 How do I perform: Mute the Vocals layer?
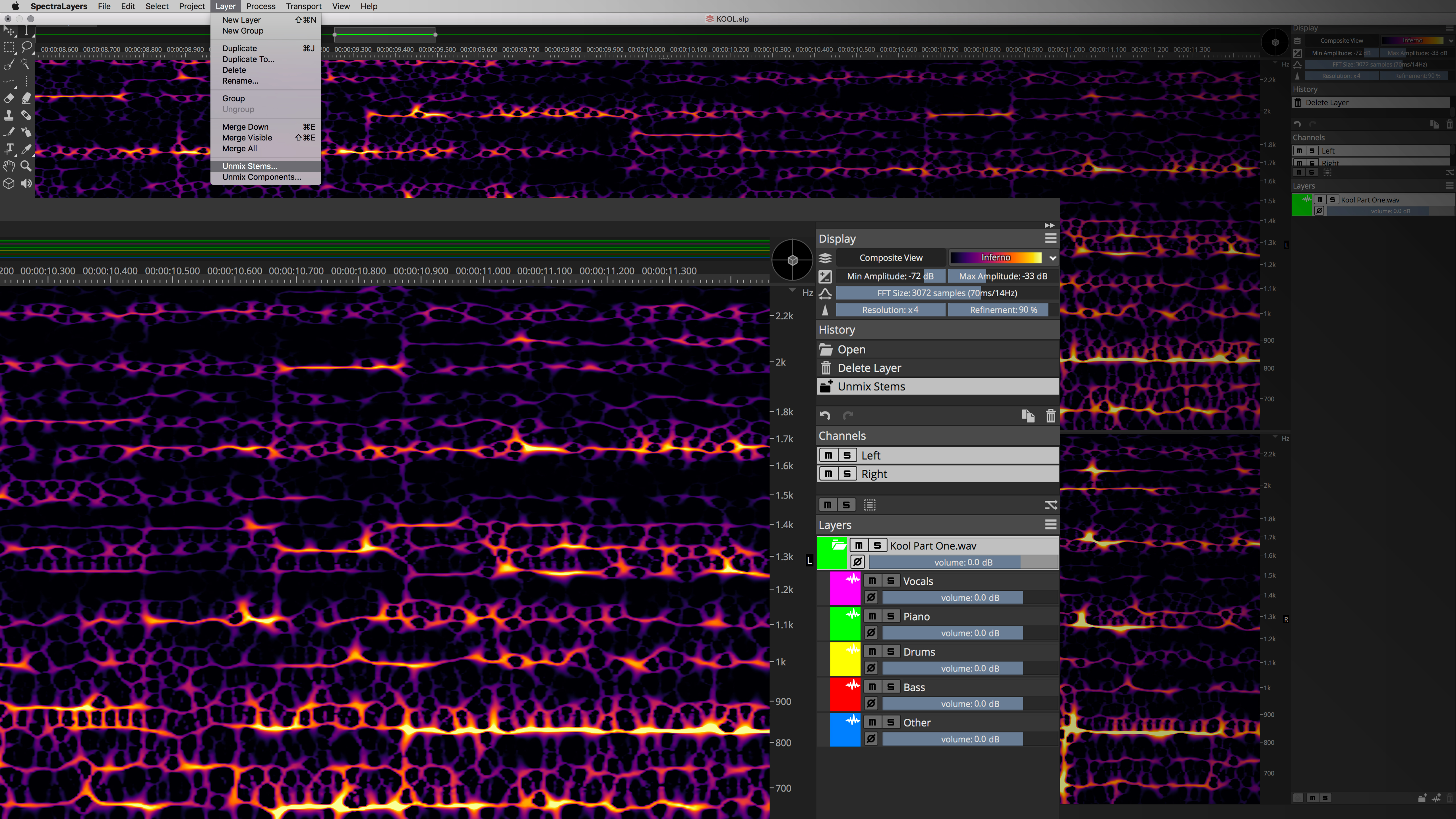[x=872, y=581]
